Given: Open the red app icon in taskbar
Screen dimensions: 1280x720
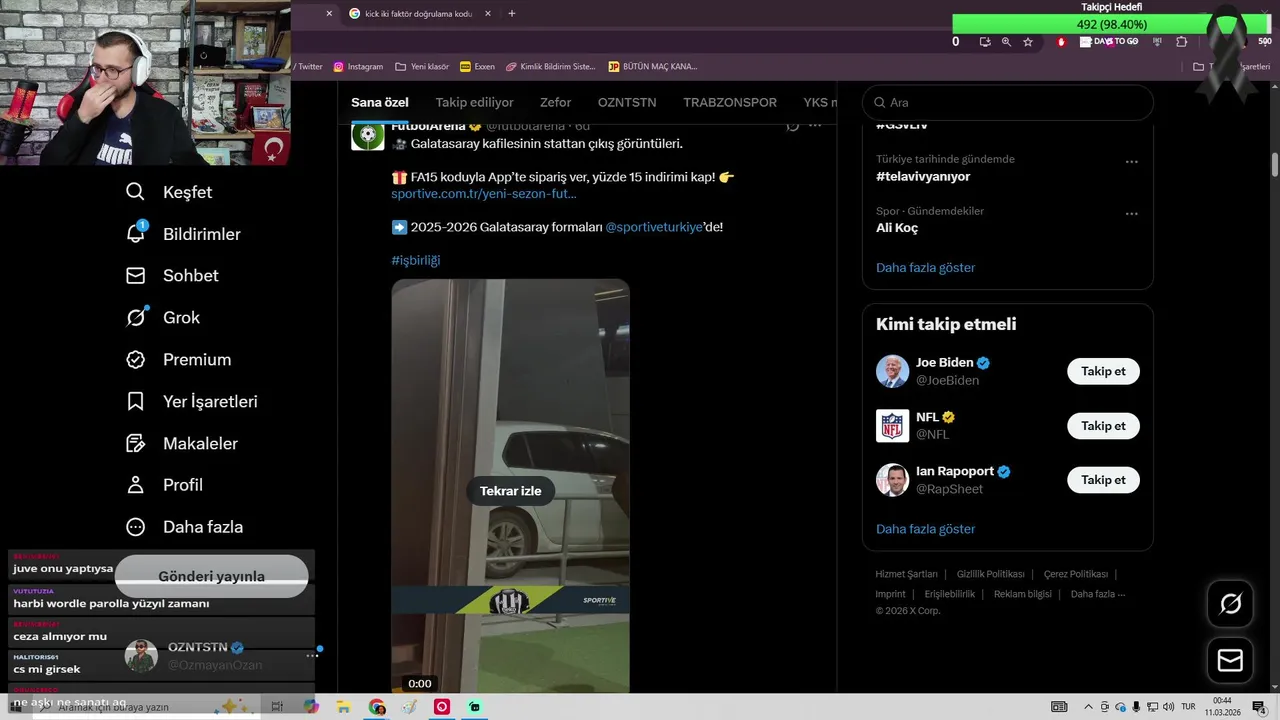Looking at the screenshot, I should point(442,707).
